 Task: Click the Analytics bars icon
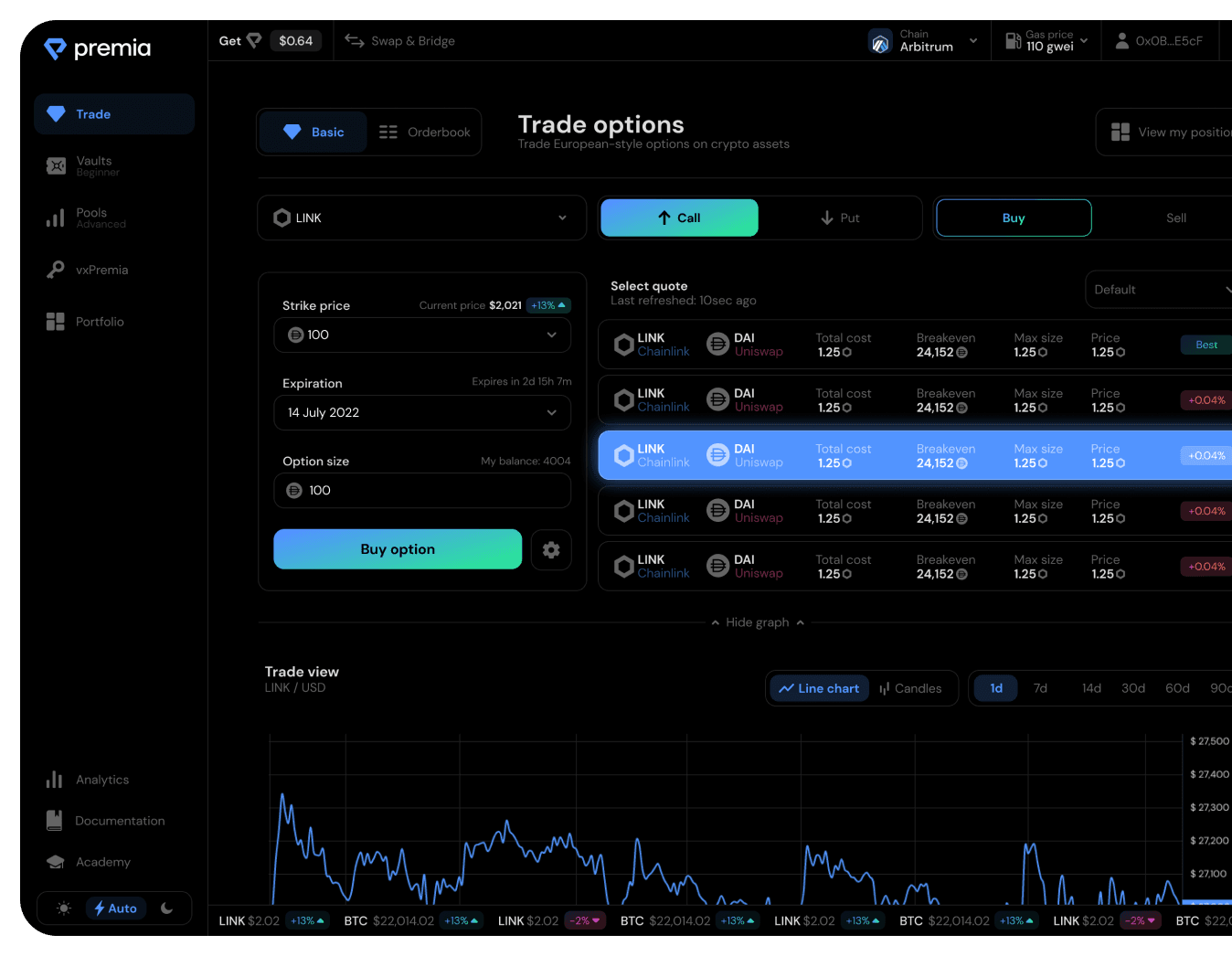click(55, 780)
